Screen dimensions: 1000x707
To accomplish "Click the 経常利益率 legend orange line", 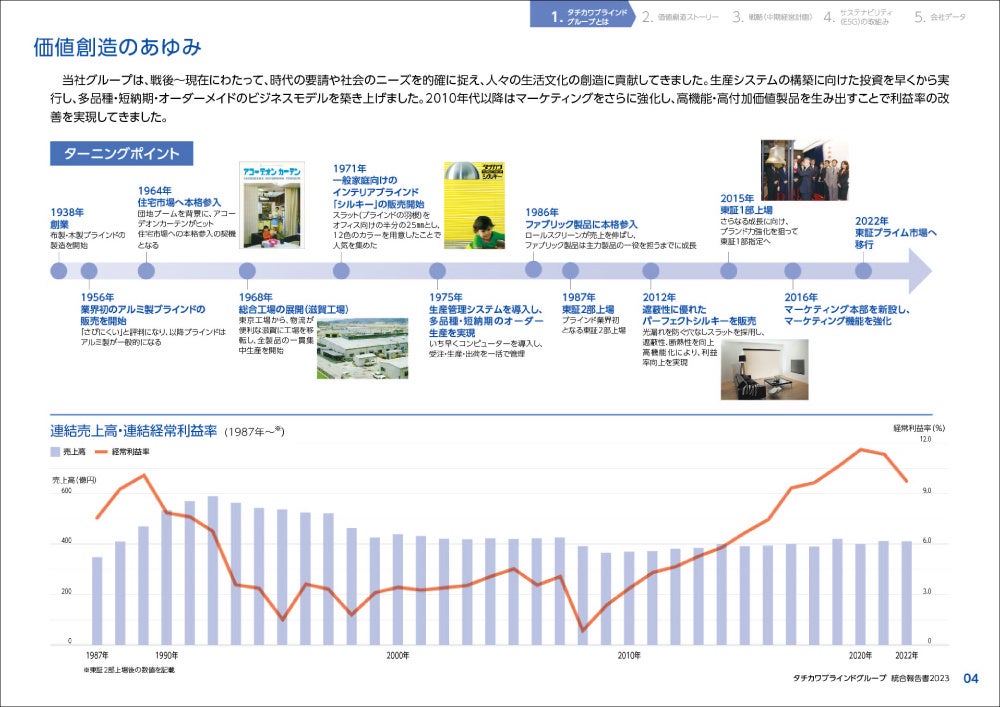I will pyautogui.click(x=101, y=452).
